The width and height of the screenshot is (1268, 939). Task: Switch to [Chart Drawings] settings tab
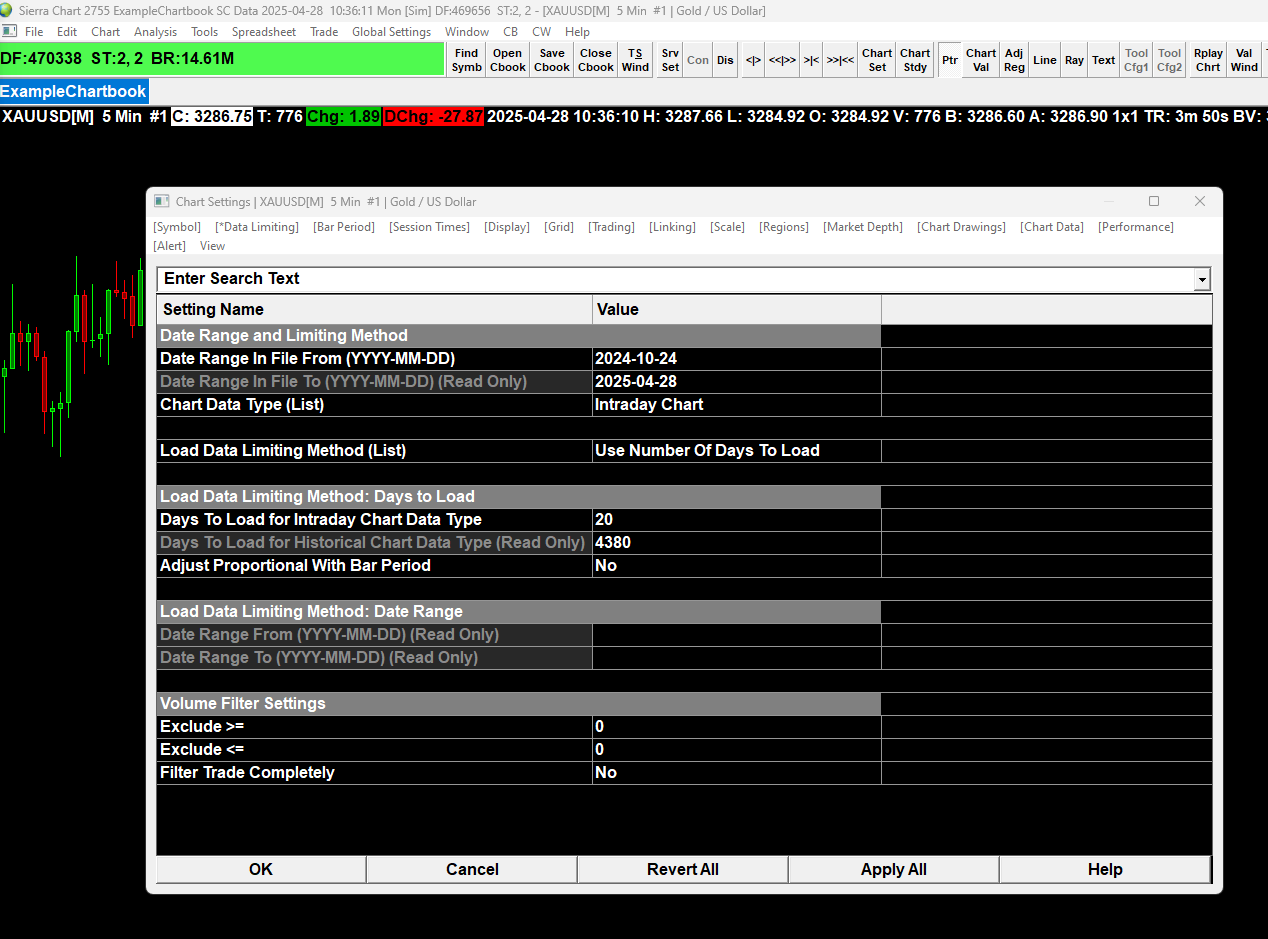pyautogui.click(x=961, y=227)
